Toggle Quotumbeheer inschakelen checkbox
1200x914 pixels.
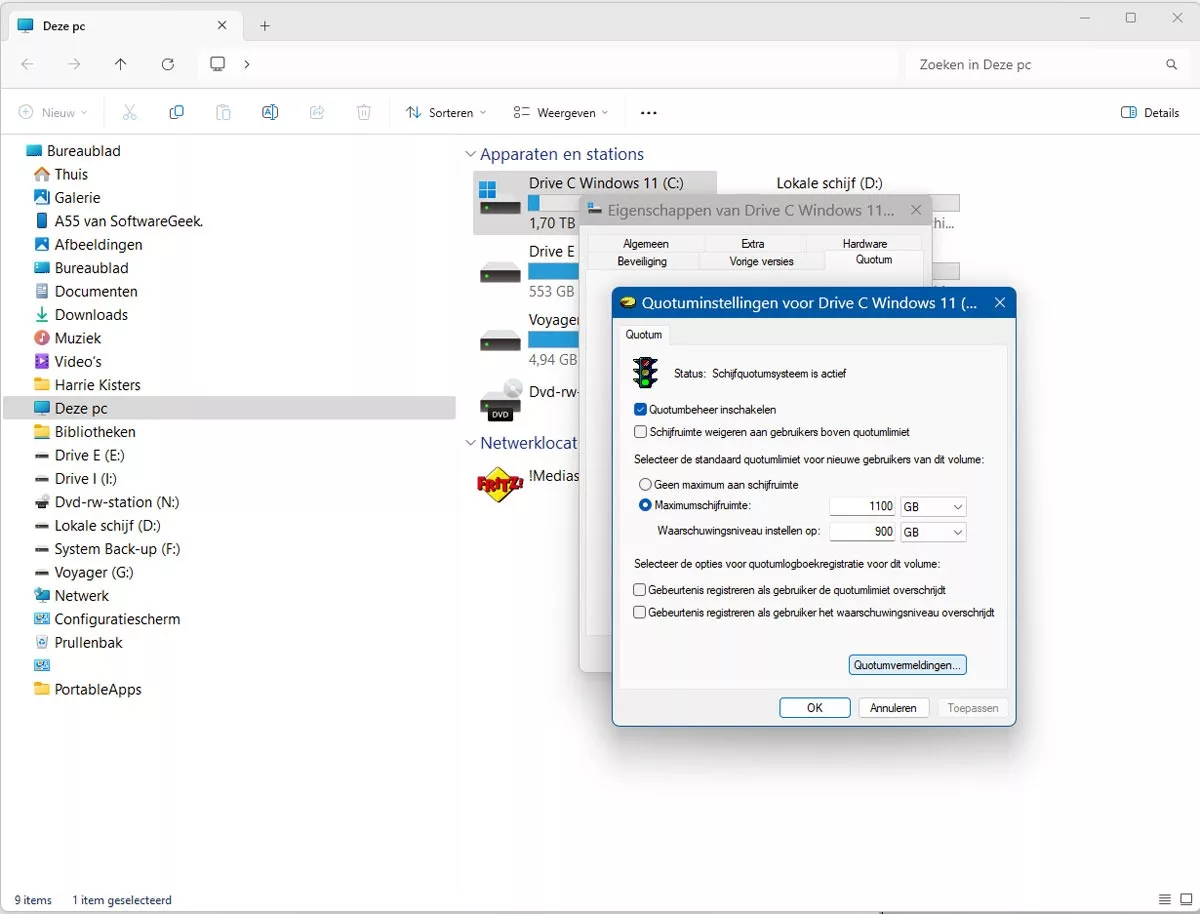point(640,409)
